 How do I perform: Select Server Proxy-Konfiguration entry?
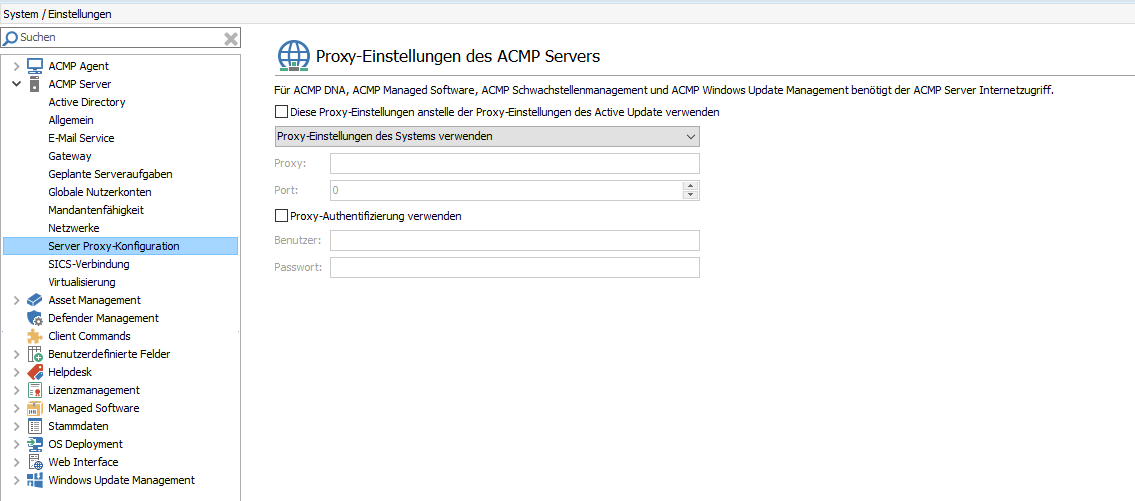120,246
